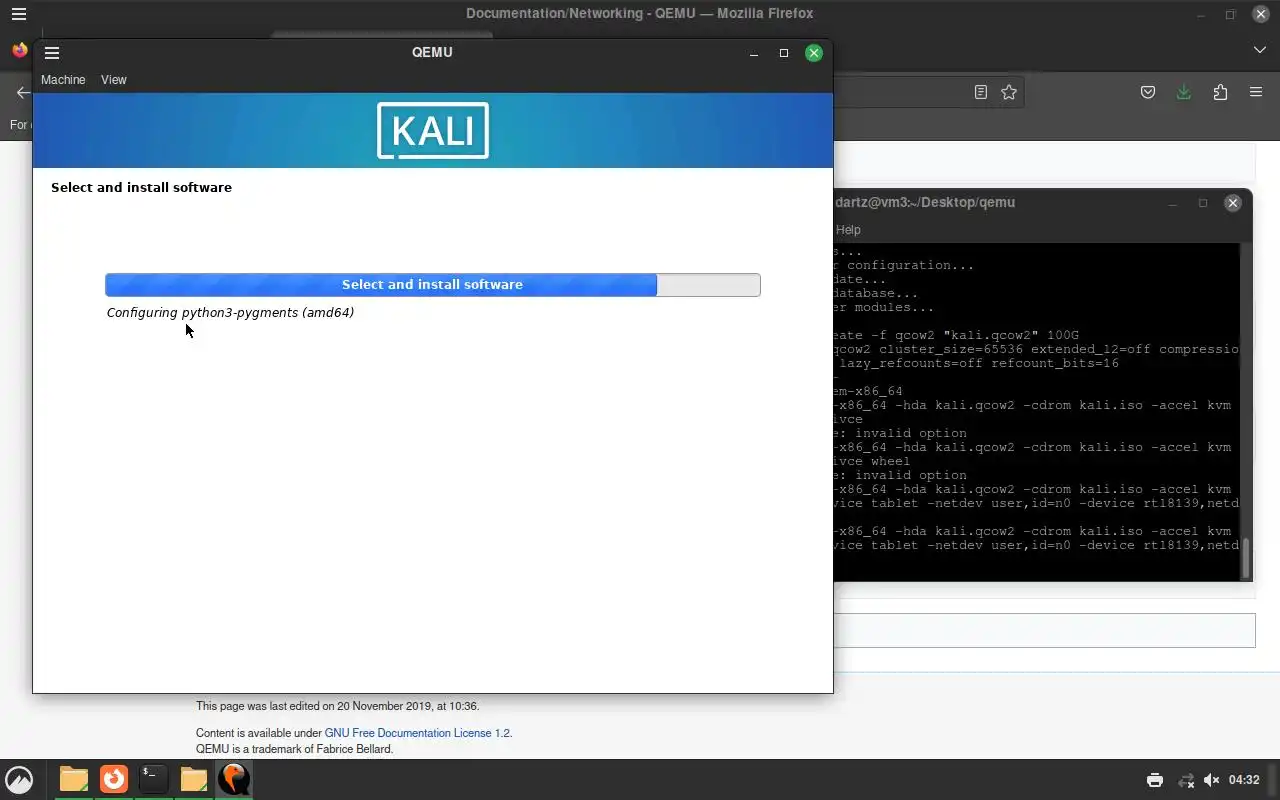The width and height of the screenshot is (1280, 800).
Task: Click the install software progress bar
Action: [x=433, y=285]
